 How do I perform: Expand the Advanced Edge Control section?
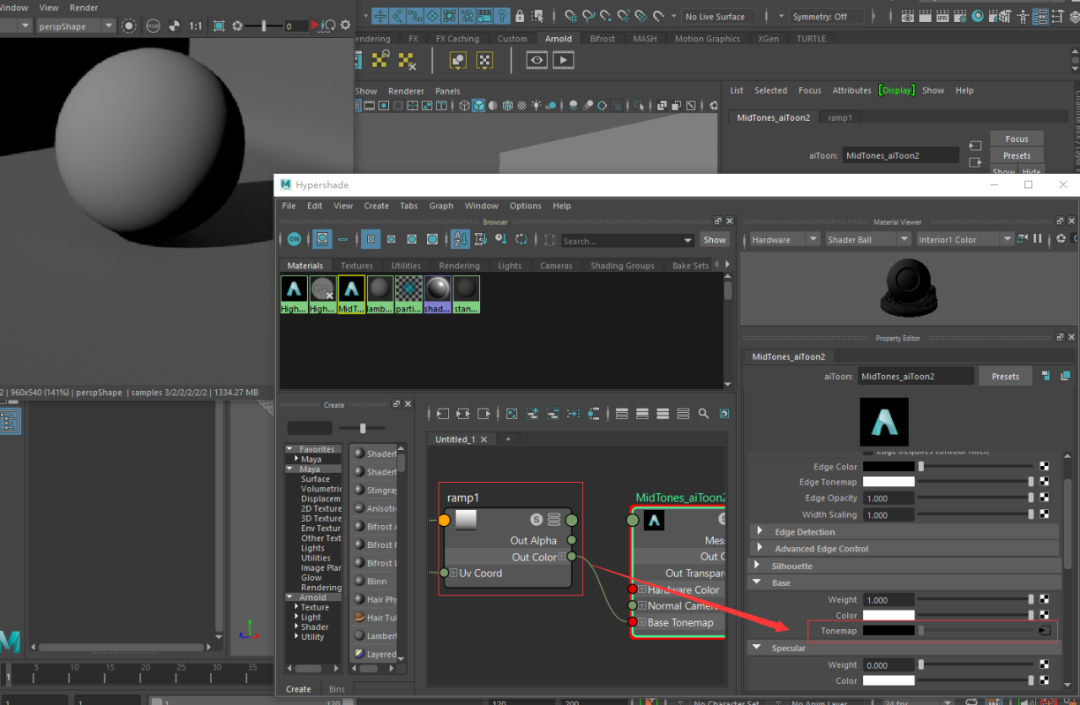pyautogui.click(x=760, y=548)
